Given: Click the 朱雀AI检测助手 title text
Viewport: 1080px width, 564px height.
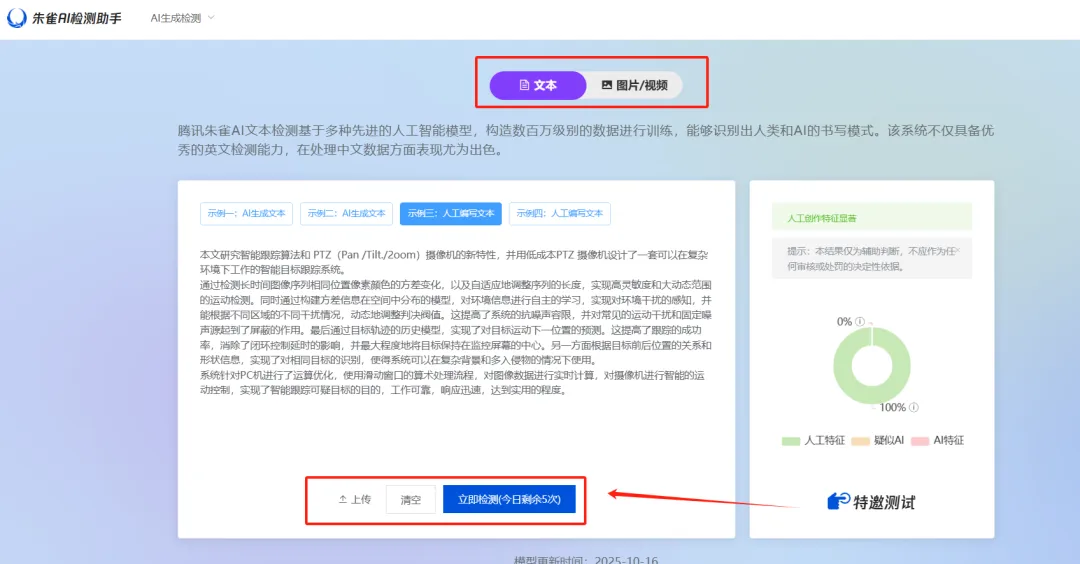Looking at the screenshot, I should pyautogui.click(x=76, y=19).
